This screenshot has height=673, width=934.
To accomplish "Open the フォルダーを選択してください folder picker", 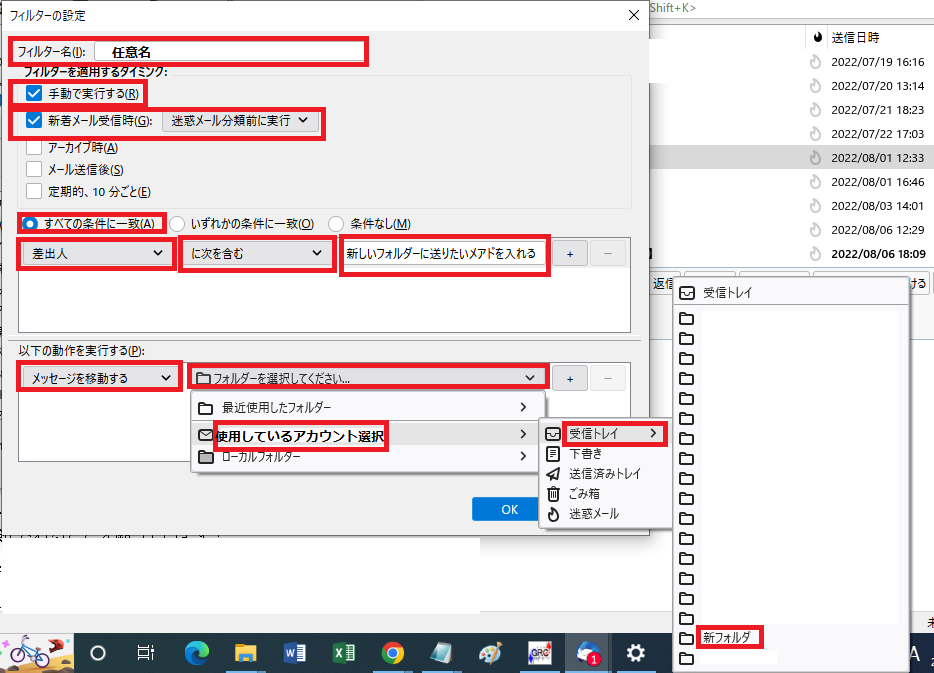I will (368, 378).
